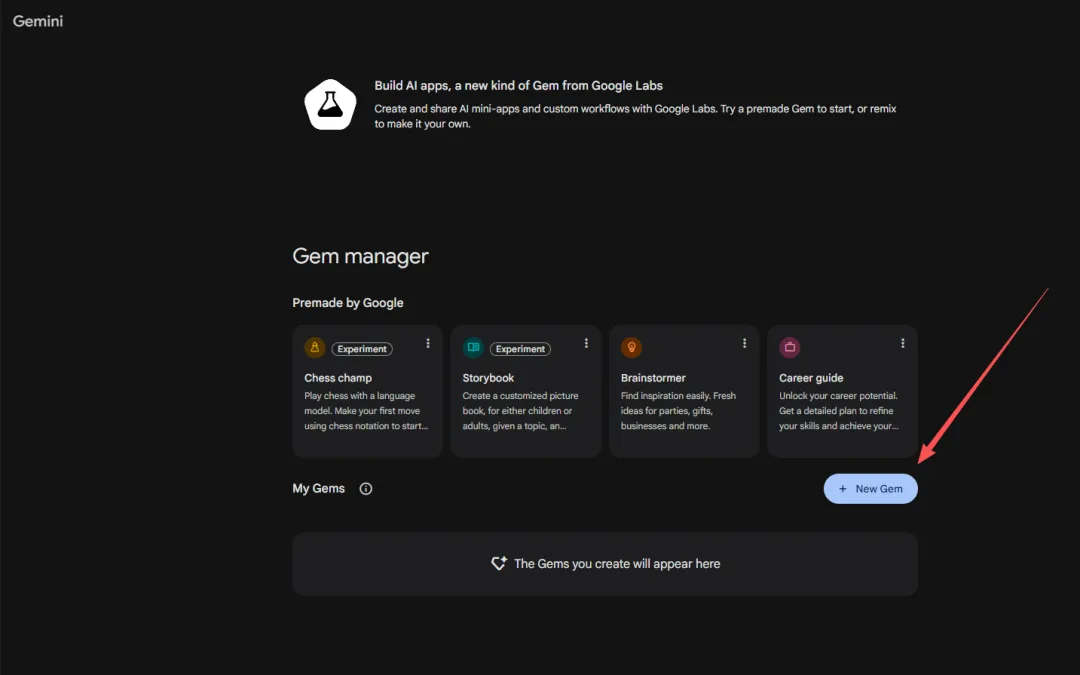Click the Brainstormer lightbulb icon
This screenshot has height=675, width=1080.
point(631,348)
